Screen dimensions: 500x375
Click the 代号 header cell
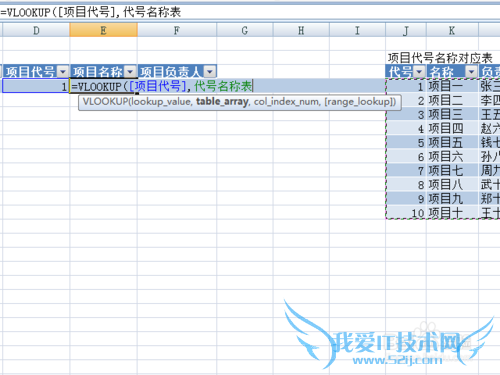pos(406,71)
